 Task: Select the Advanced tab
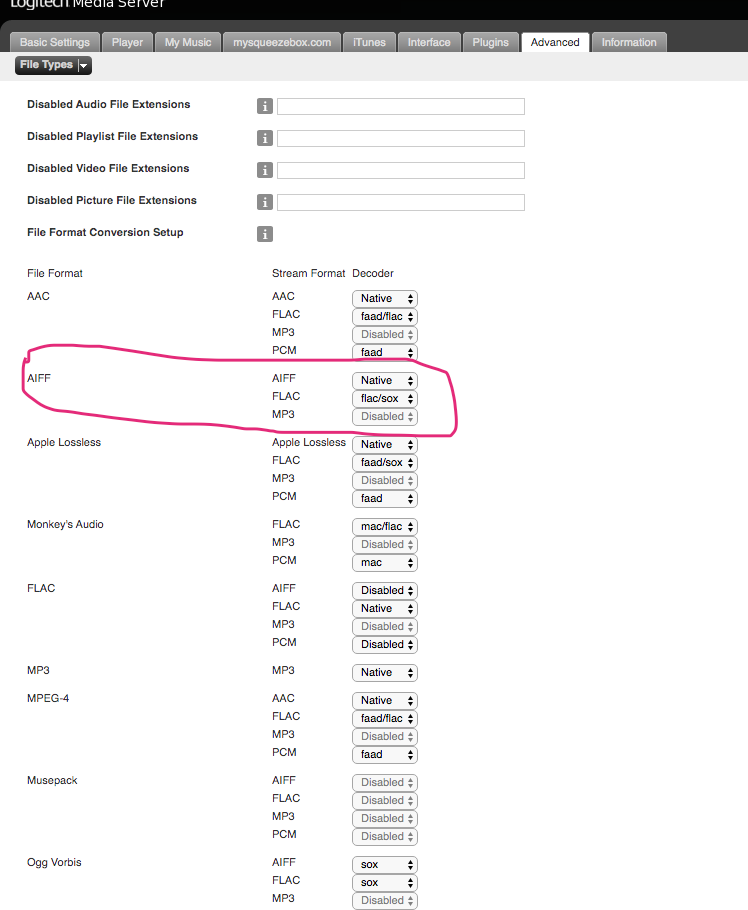coord(555,42)
